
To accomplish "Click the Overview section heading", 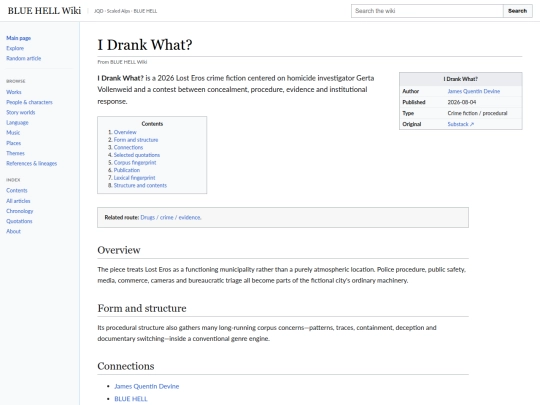I will [119, 250].
